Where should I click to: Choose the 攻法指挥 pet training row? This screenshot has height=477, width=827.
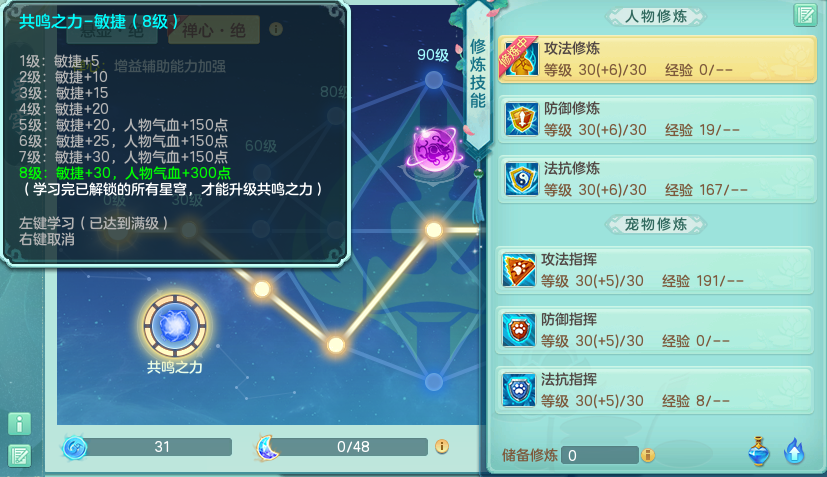click(x=655, y=270)
